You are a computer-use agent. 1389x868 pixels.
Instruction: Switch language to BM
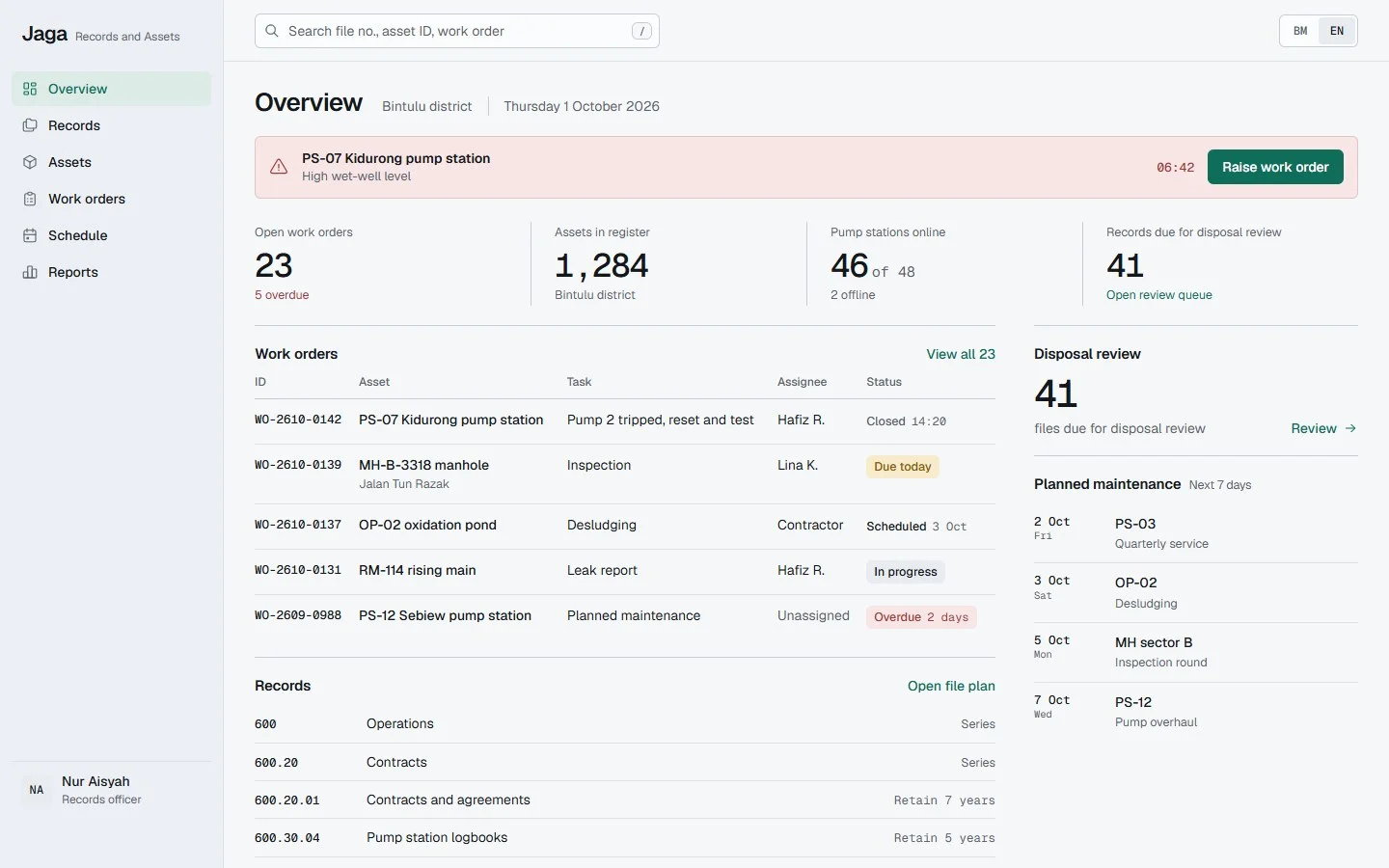[x=1300, y=31]
